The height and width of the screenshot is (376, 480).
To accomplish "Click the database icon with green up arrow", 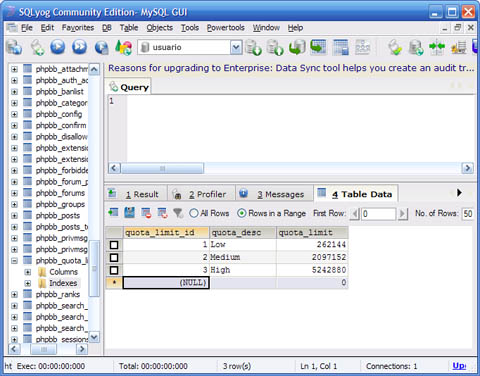I will [275, 47].
